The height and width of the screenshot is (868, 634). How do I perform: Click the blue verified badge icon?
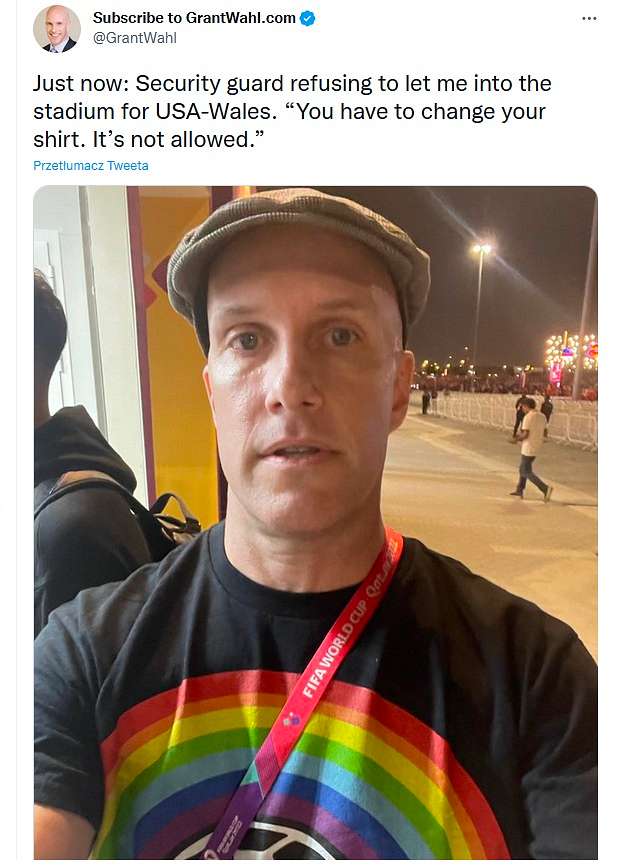(307, 18)
